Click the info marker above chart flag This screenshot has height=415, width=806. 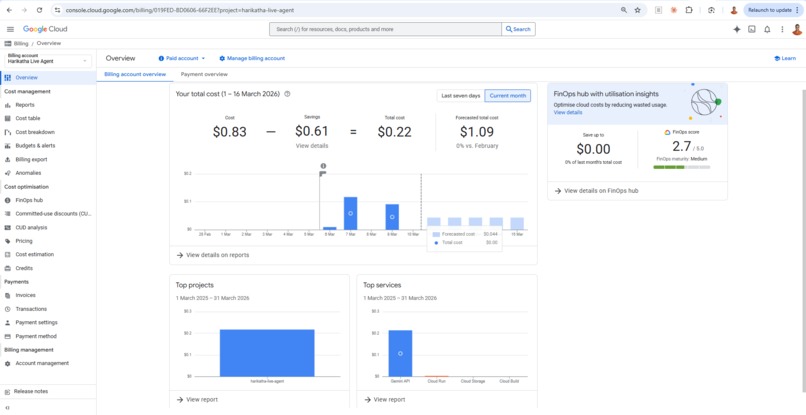[x=323, y=166]
